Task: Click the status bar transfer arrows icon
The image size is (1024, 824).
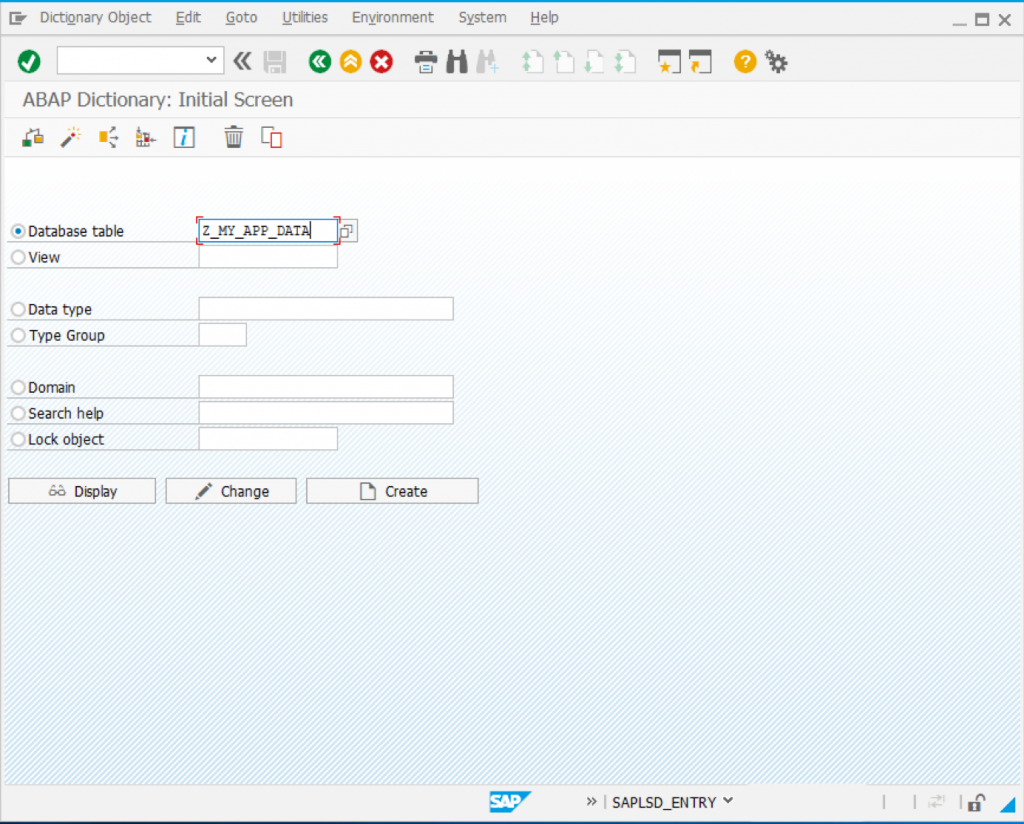Action: pyautogui.click(x=937, y=802)
